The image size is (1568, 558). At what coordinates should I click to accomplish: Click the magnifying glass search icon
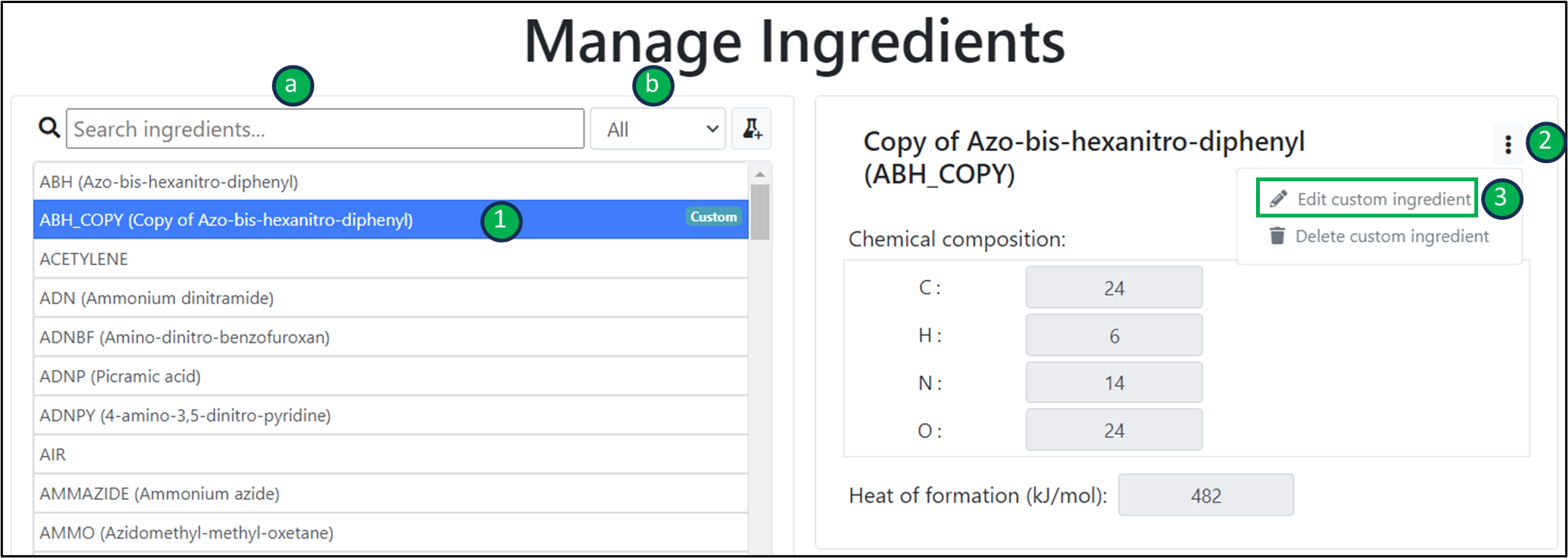pyautogui.click(x=49, y=128)
